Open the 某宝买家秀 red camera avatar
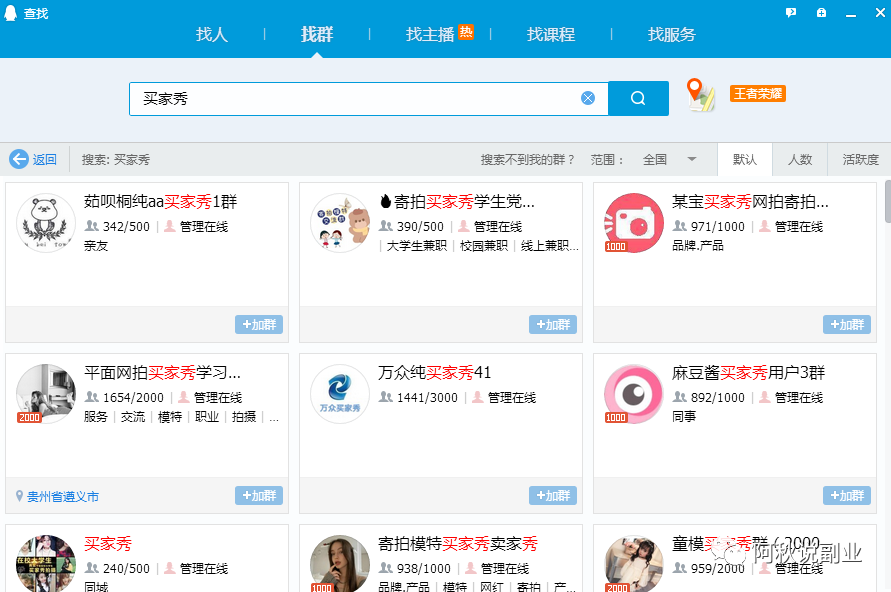Viewport: 891px width, 592px height. [x=634, y=223]
